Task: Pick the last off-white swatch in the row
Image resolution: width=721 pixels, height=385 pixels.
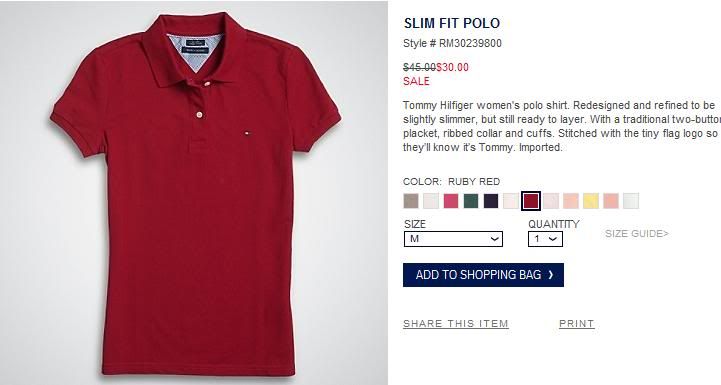Action: pyautogui.click(x=631, y=201)
